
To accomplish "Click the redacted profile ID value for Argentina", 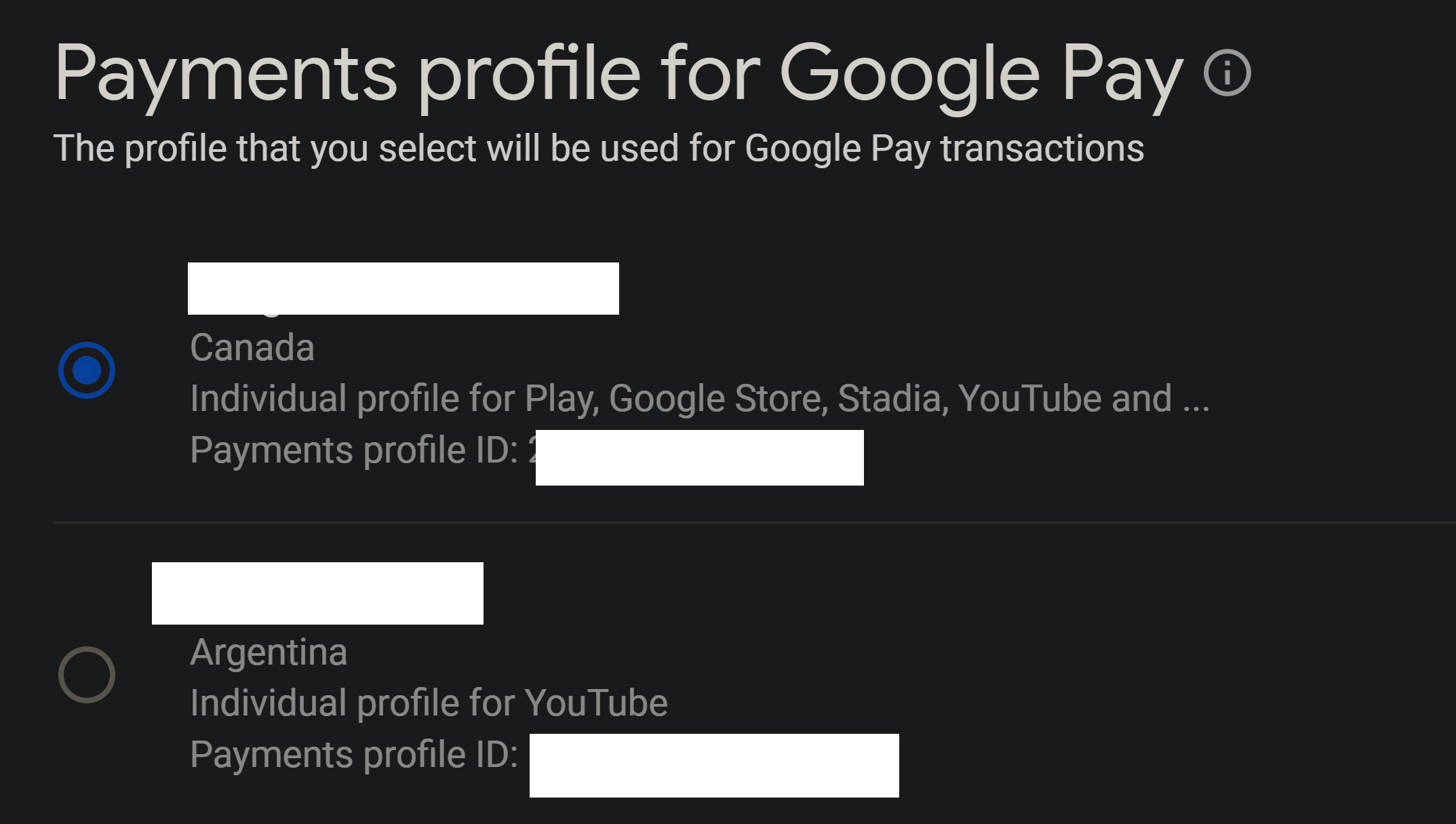I will pos(714,765).
